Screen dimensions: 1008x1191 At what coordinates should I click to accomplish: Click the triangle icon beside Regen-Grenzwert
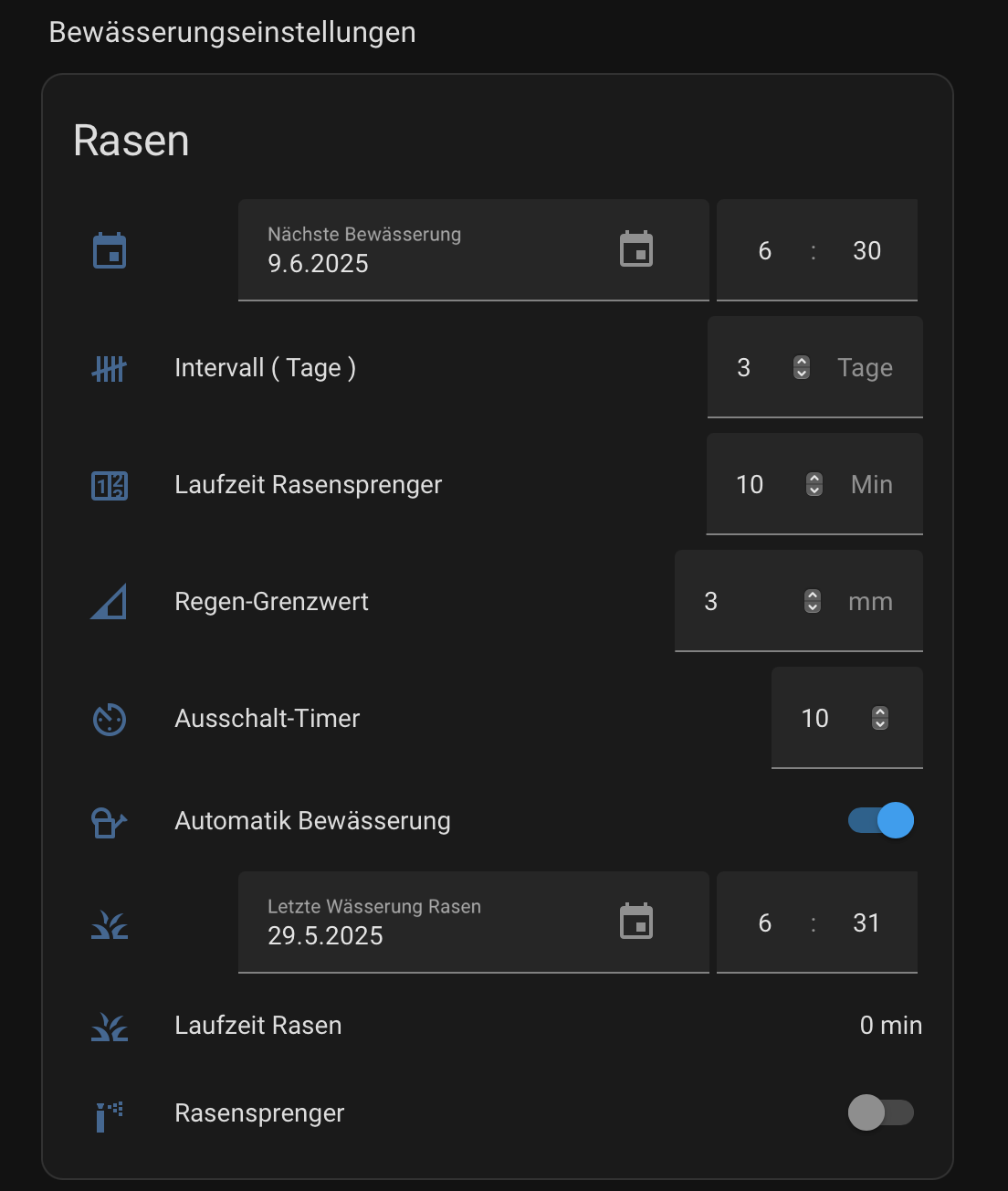click(110, 602)
